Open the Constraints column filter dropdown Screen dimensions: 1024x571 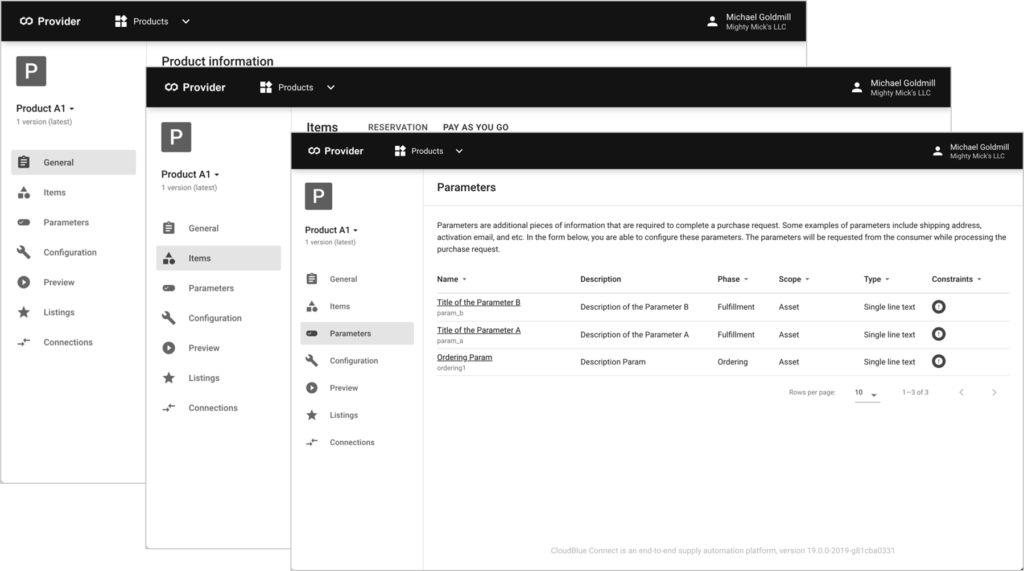979,280
